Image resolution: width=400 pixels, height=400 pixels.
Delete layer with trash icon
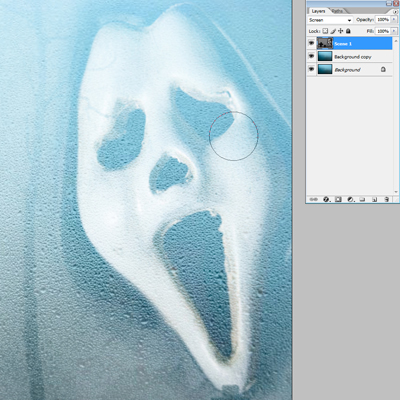point(386,199)
